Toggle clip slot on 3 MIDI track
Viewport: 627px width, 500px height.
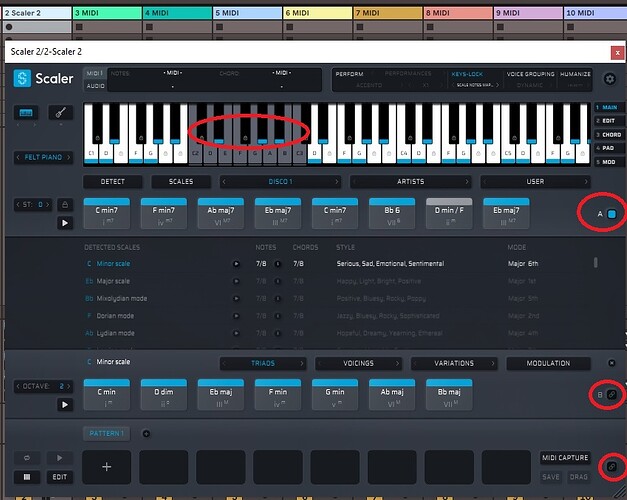point(79,27)
